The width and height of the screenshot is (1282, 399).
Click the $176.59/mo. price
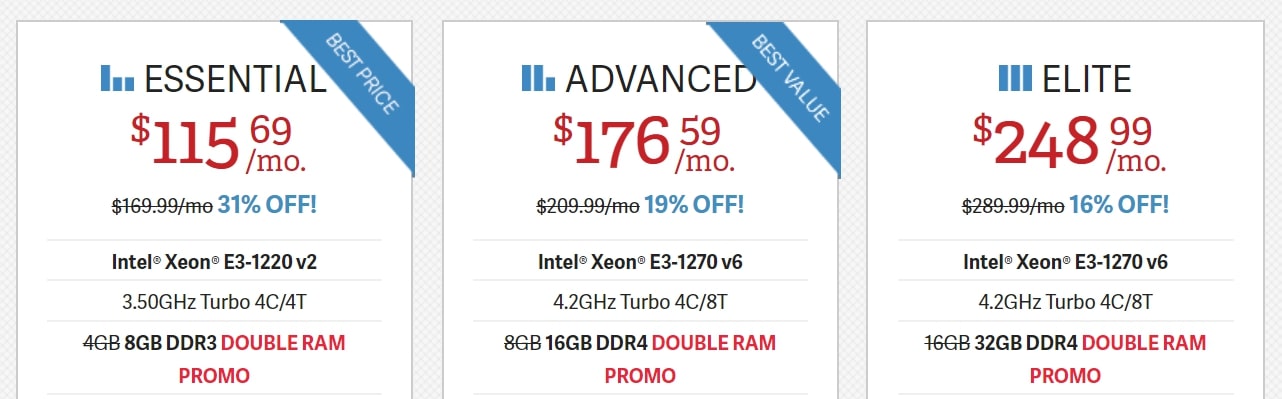pyautogui.click(x=645, y=141)
